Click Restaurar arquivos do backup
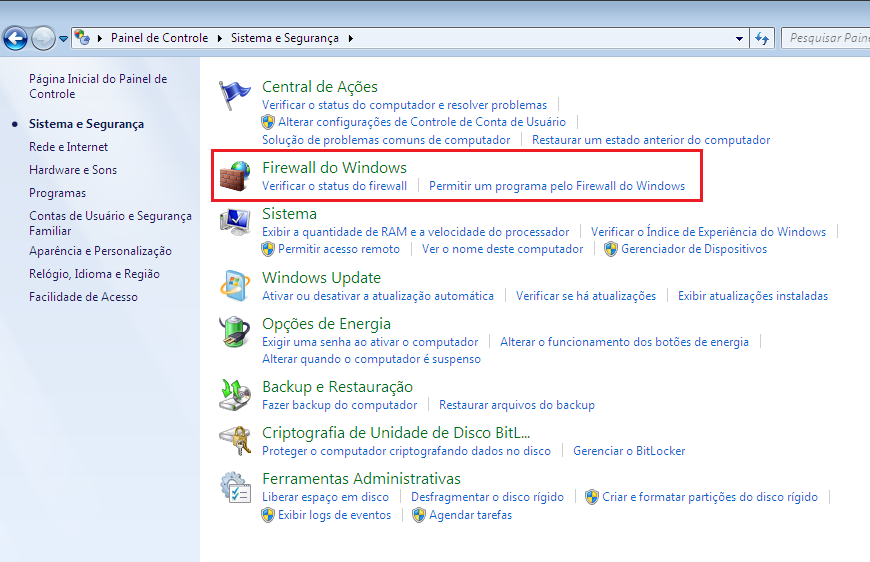The image size is (870, 562). 517,405
